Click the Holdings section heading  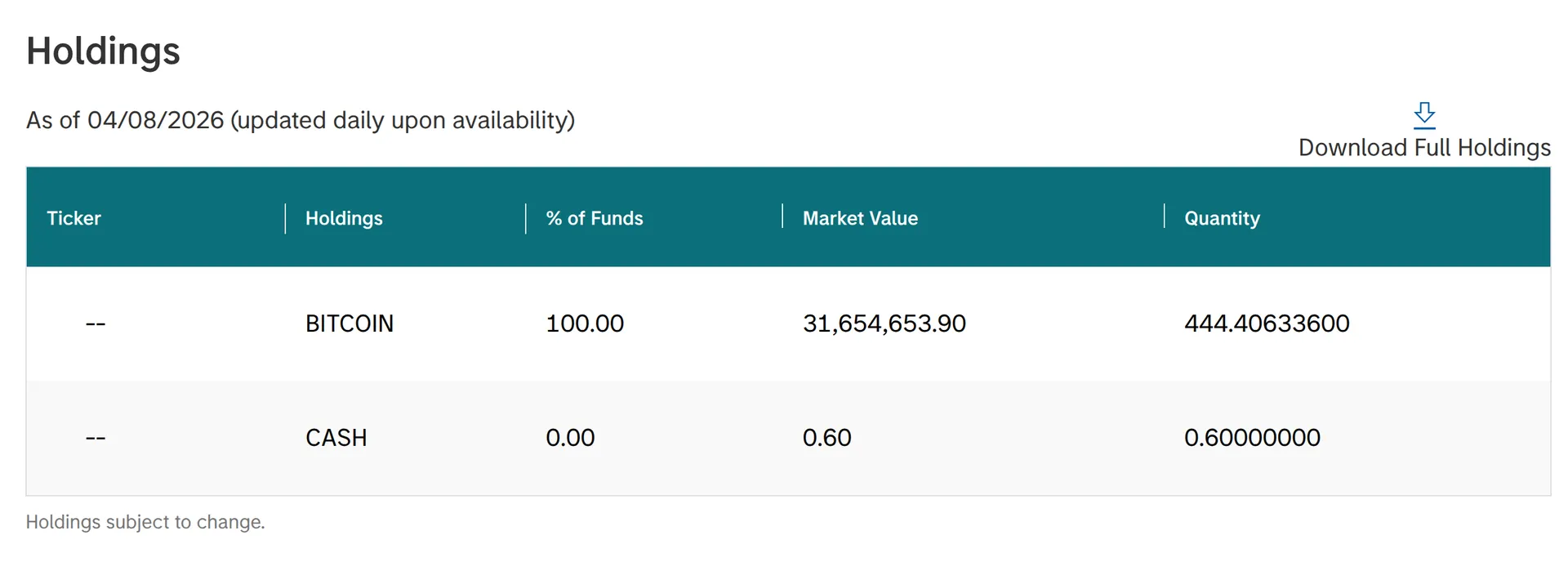click(x=103, y=51)
